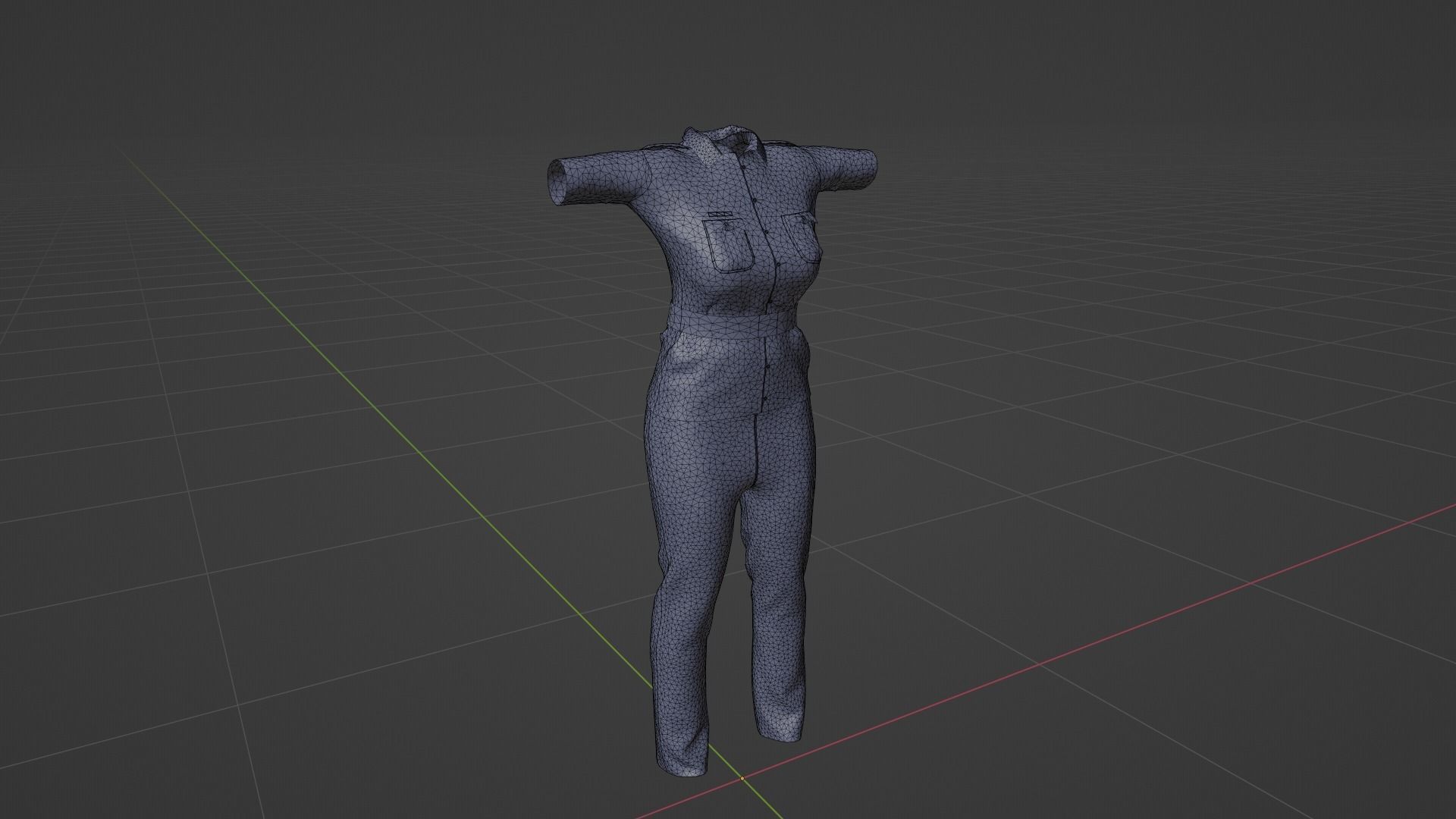1456x819 pixels.
Task: Click the chest pocket with the stitched patch
Action: click(x=727, y=244)
